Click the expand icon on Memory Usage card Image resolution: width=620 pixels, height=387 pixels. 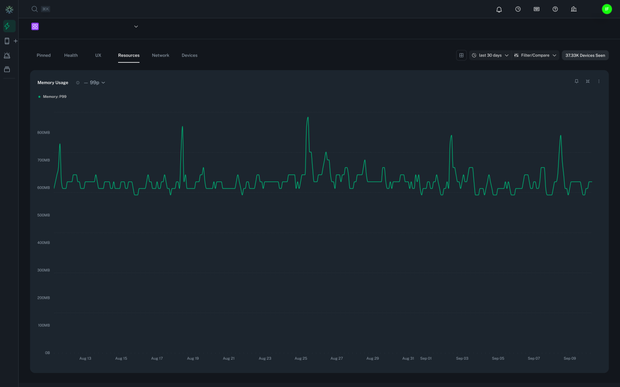point(588,81)
